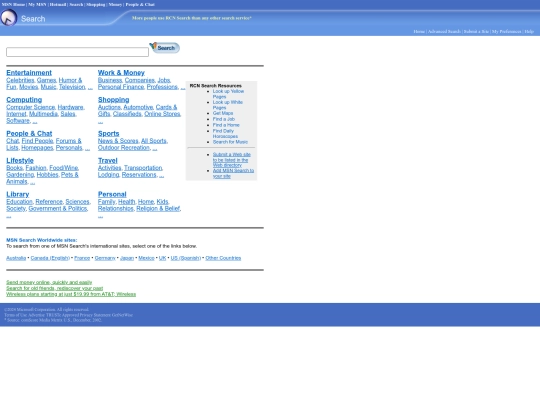Go to Advanced Search in header links

coord(444,31)
